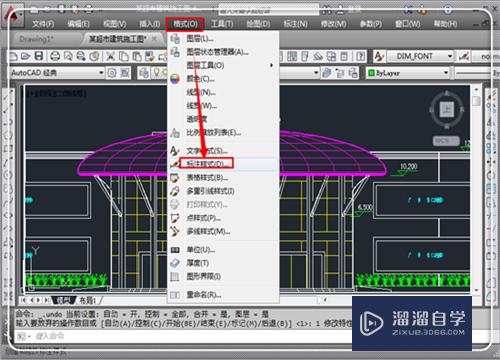Select 线型(N)... menu entry
Image resolution: width=500 pixels, height=360 pixels.
point(223,92)
